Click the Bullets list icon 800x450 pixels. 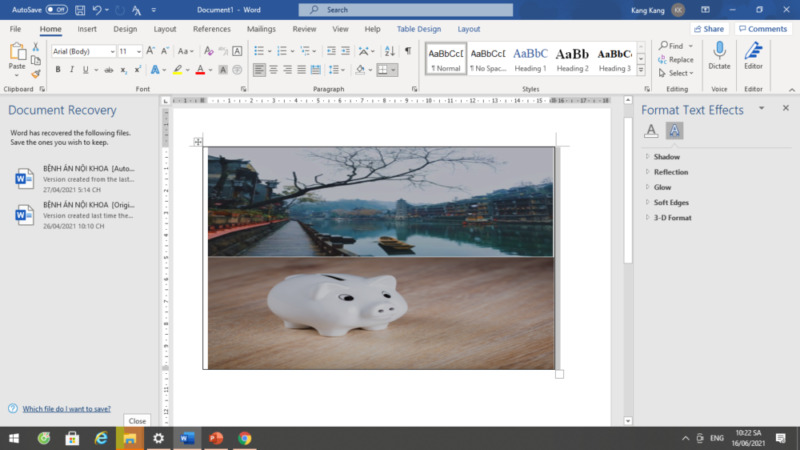point(259,51)
